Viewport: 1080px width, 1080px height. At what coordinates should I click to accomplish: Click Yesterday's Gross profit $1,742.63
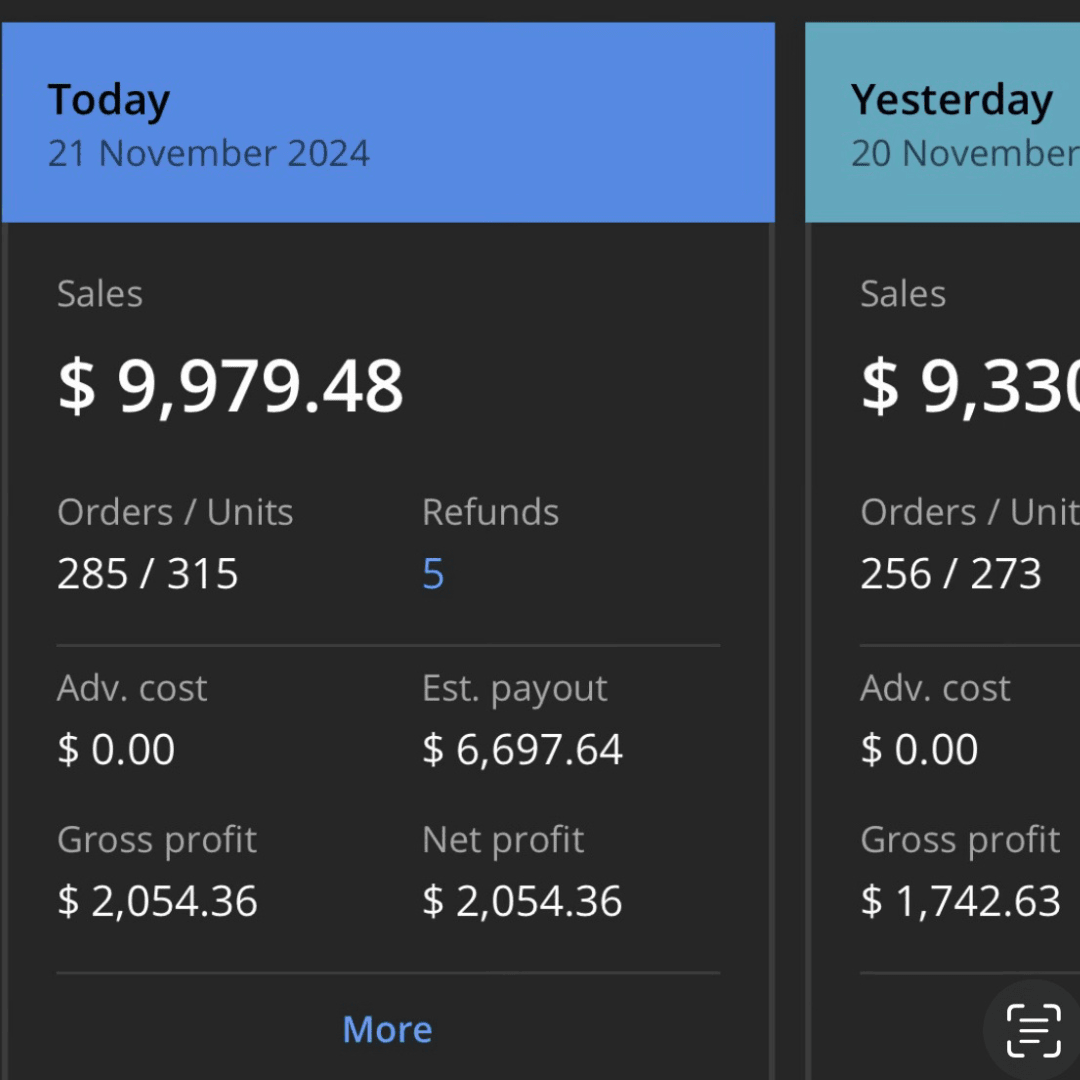pyautogui.click(x=960, y=901)
